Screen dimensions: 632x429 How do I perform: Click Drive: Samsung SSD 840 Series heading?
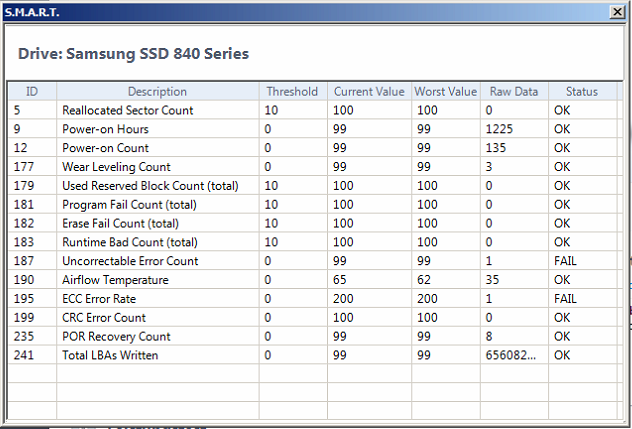[x=133, y=54]
